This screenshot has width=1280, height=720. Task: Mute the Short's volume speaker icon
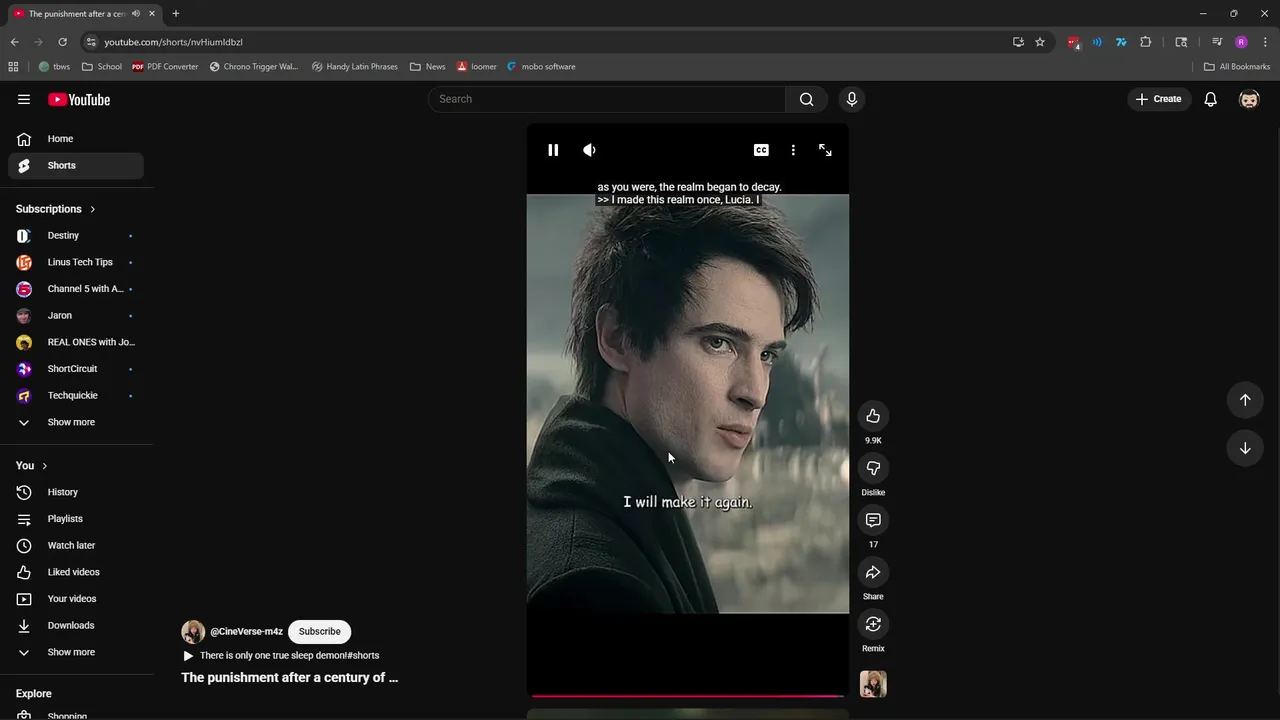click(x=589, y=150)
